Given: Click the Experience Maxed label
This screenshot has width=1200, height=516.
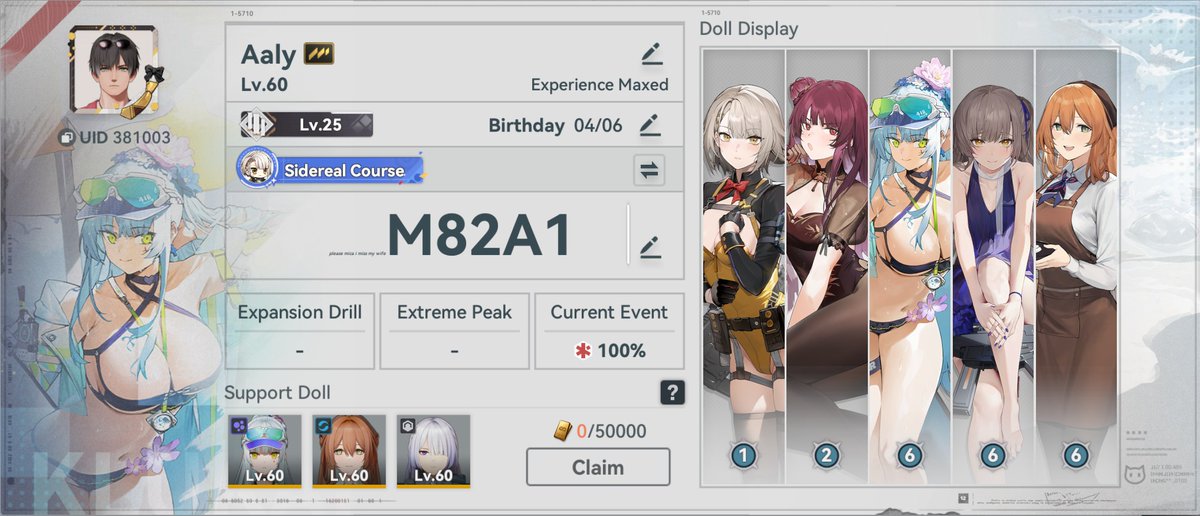Looking at the screenshot, I should point(600,84).
